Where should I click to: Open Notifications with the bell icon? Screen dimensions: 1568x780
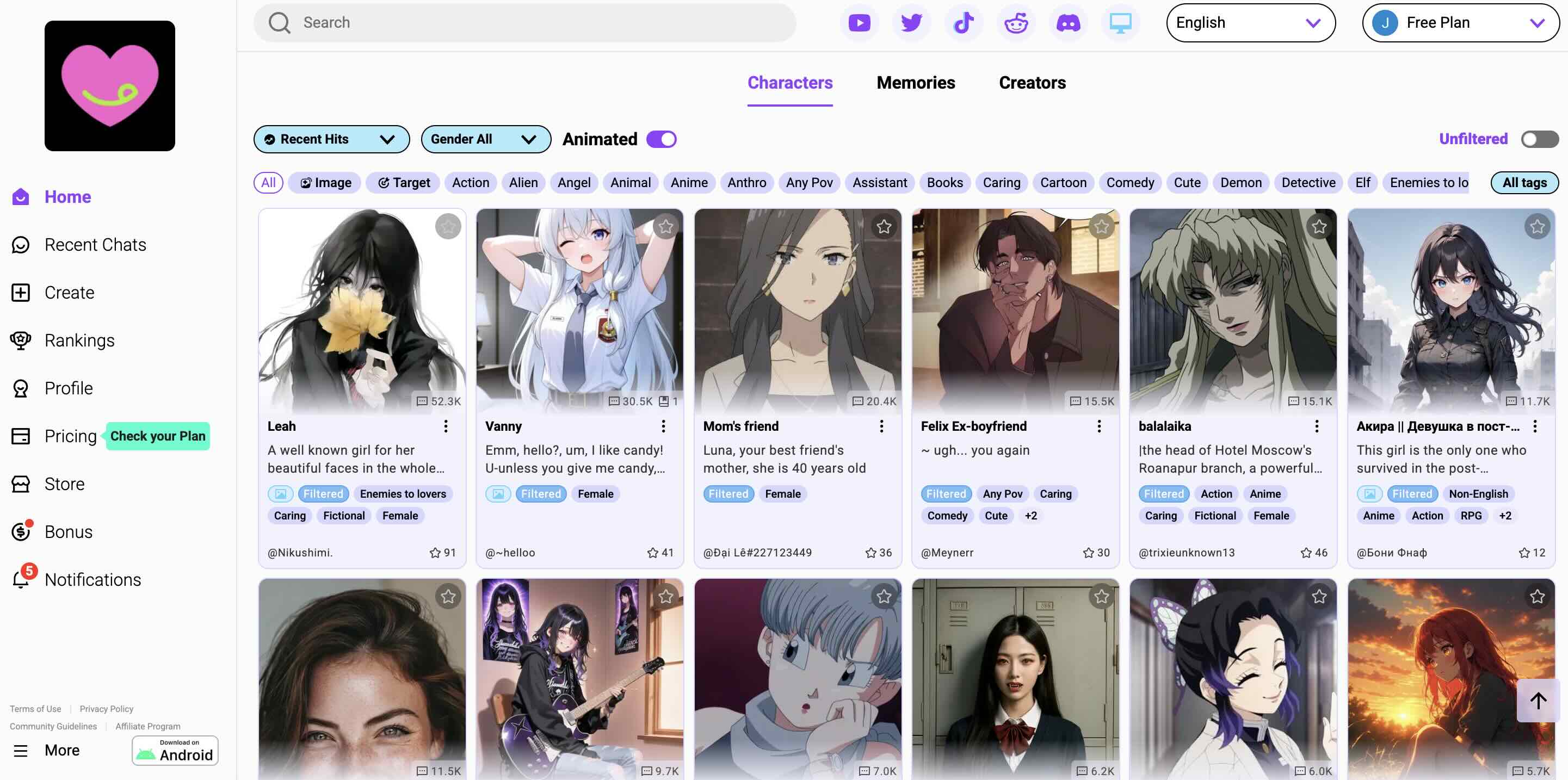[92, 579]
